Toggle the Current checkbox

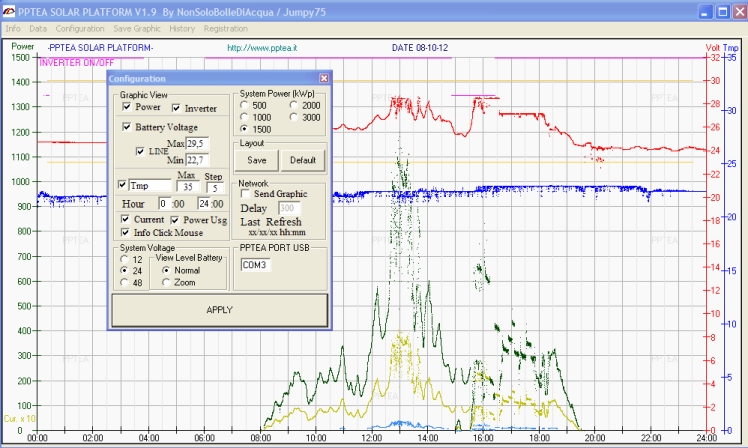point(125,219)
